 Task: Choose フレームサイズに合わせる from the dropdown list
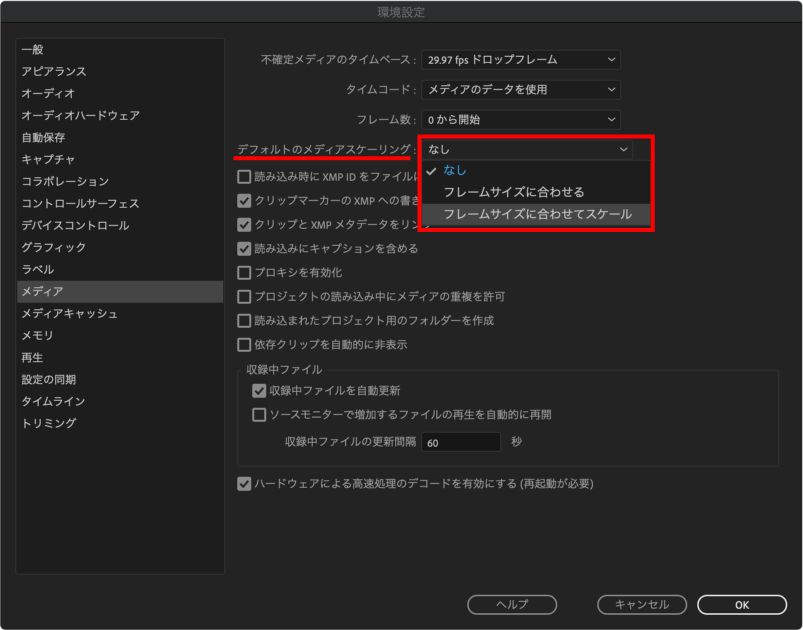513,192
